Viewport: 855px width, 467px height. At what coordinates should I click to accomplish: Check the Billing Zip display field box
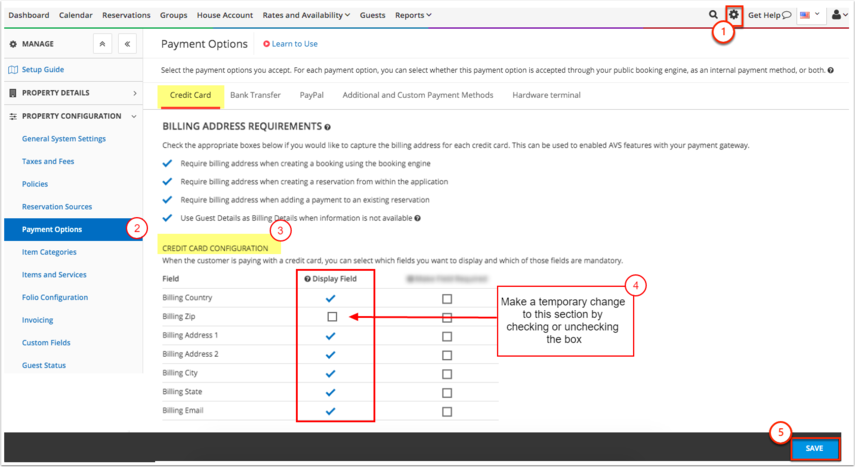[x=332, y=317]
